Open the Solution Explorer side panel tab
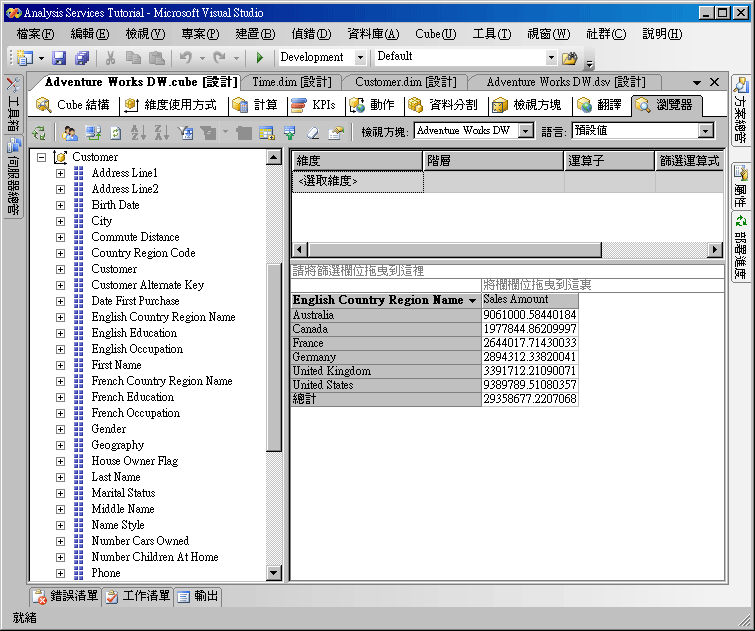Viewport: 755px width, 631px height. (741, 110)
